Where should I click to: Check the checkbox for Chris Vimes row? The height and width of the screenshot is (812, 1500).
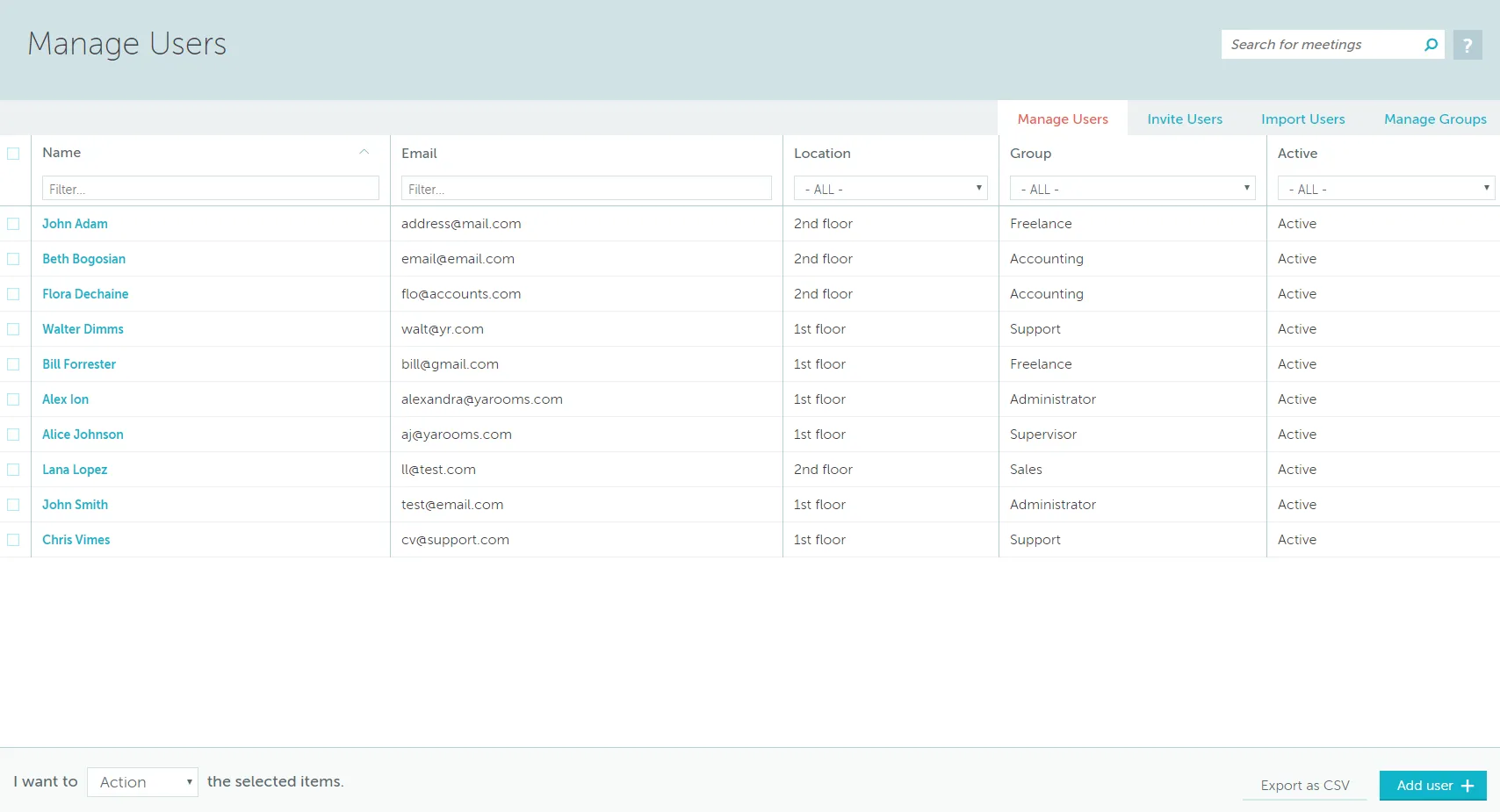click(x=13, y=540)
